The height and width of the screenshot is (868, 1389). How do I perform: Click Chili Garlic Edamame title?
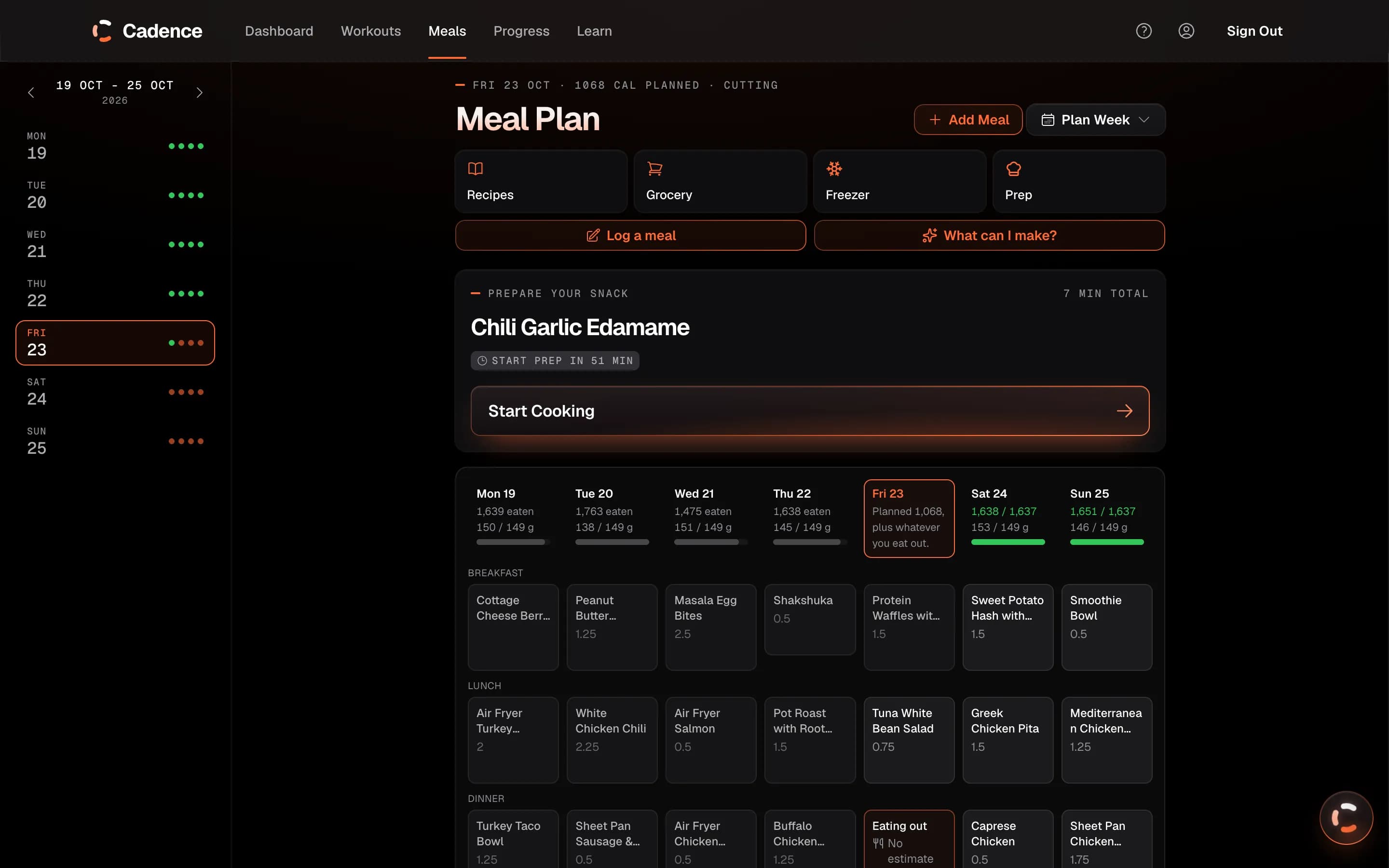click(x=580, y=327)
